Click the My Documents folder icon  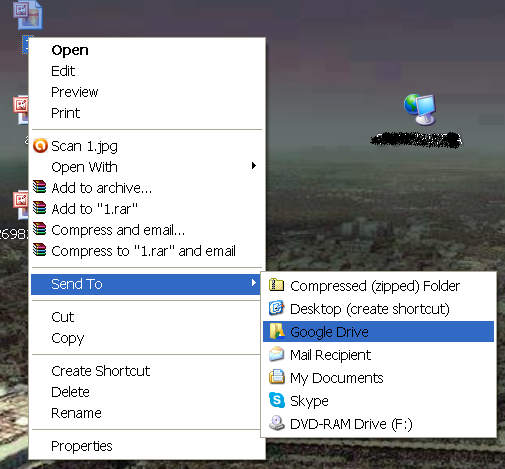pyautogui.click(x=277, y=377)
